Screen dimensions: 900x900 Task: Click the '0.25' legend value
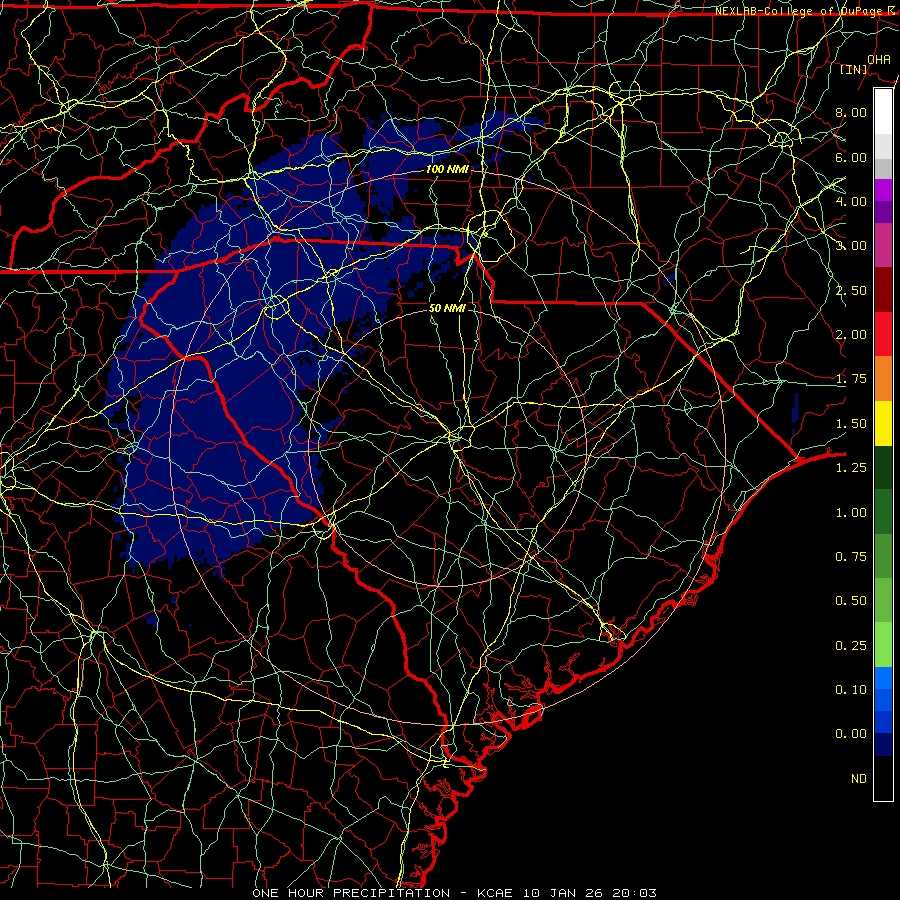[x=851, y=646]
